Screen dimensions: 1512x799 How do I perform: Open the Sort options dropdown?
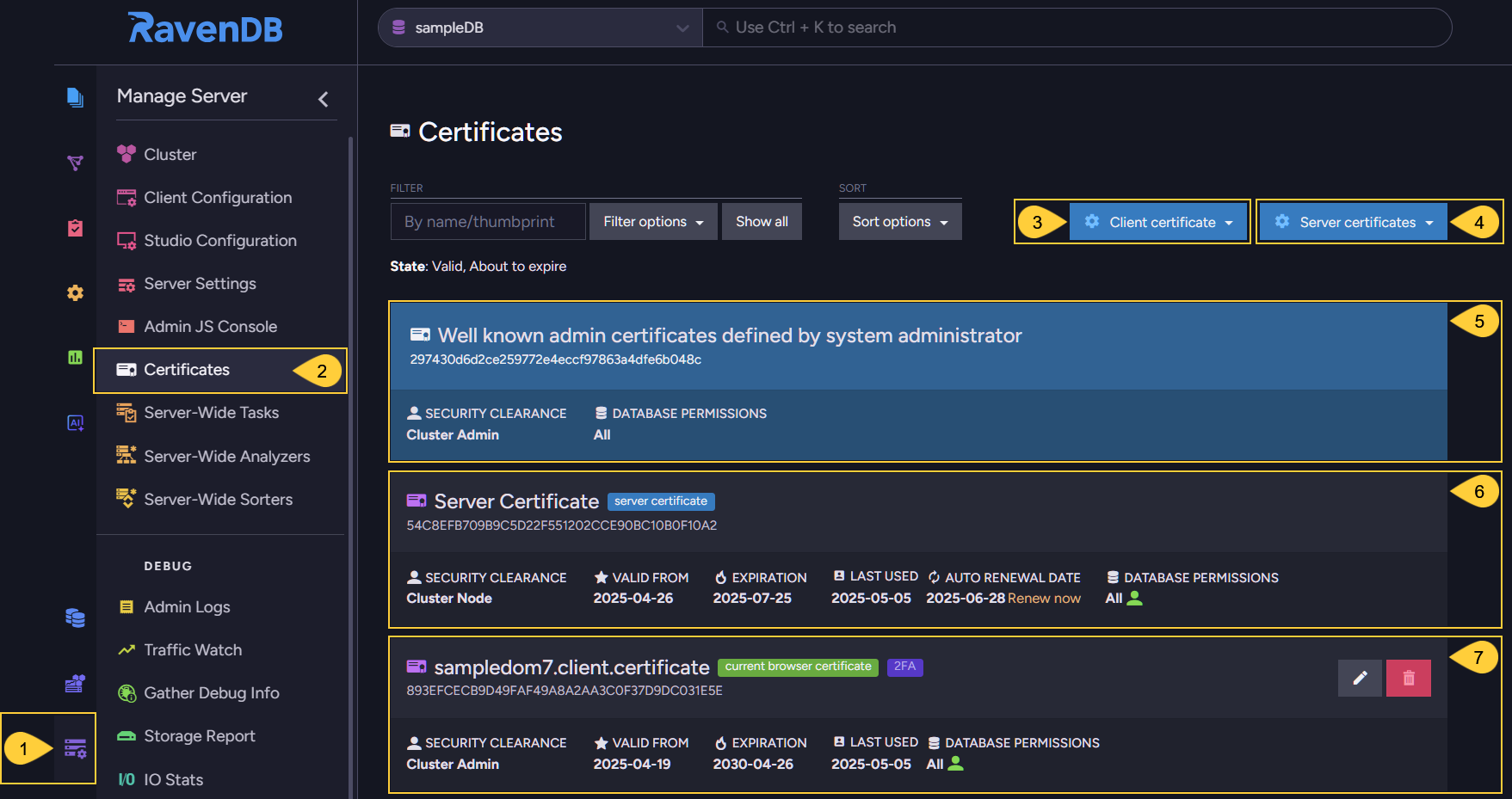[x=900, y=221]
